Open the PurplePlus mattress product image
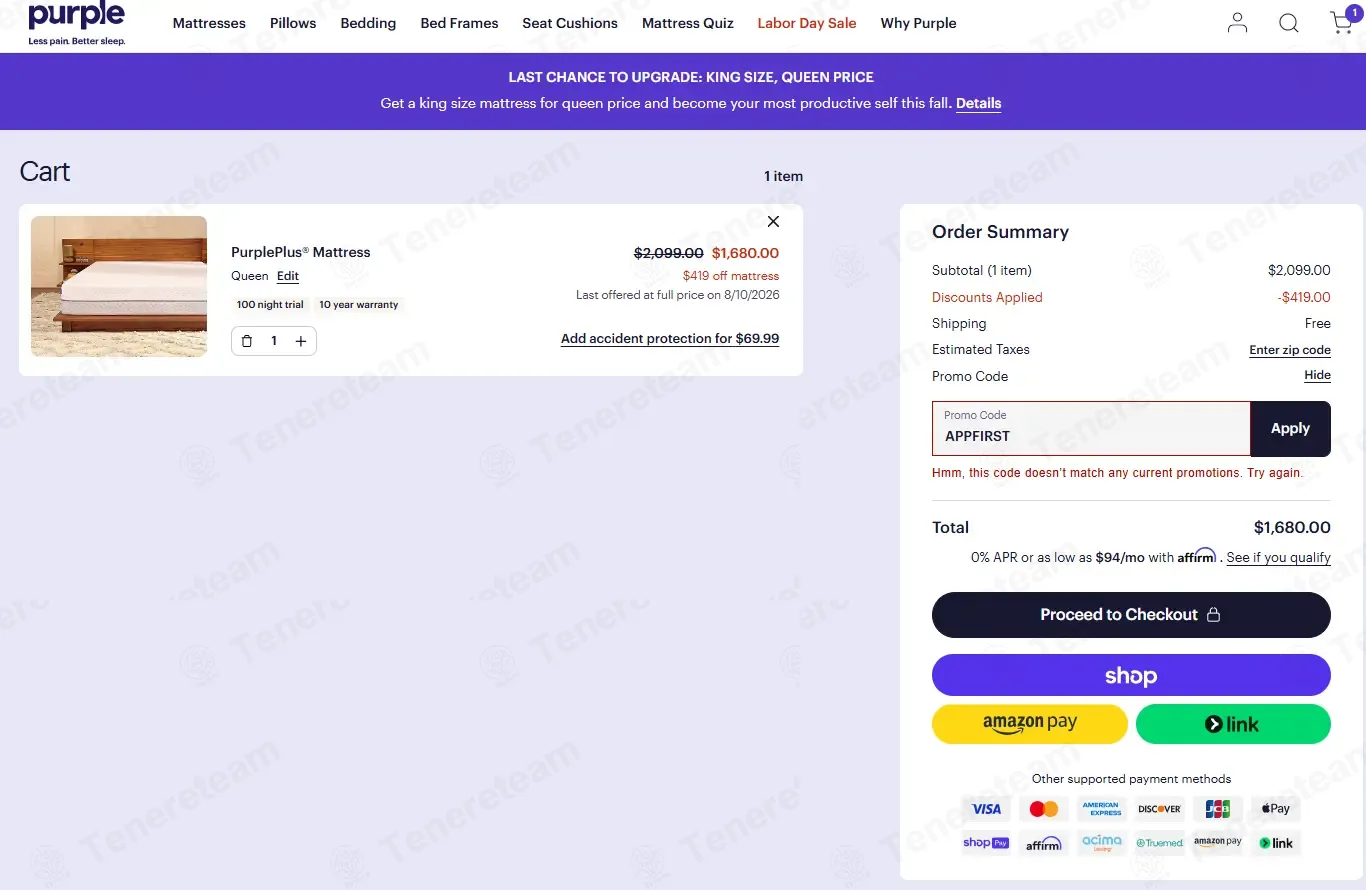Screen dimensions: 1366x890 pos(119,287)
